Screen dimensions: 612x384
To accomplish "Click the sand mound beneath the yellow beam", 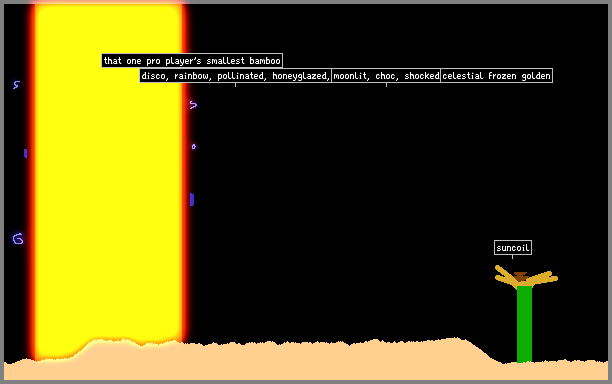I will (125, 351).
